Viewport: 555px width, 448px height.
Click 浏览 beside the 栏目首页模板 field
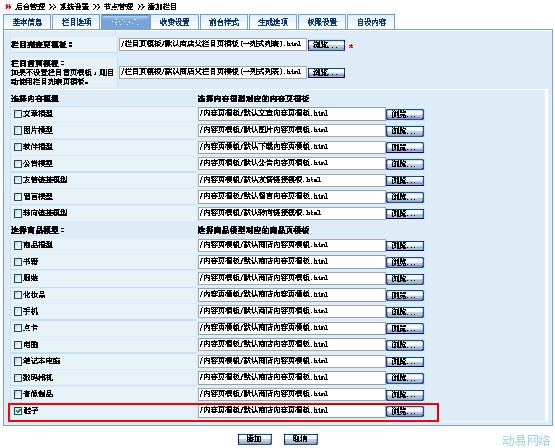(326, 73)
